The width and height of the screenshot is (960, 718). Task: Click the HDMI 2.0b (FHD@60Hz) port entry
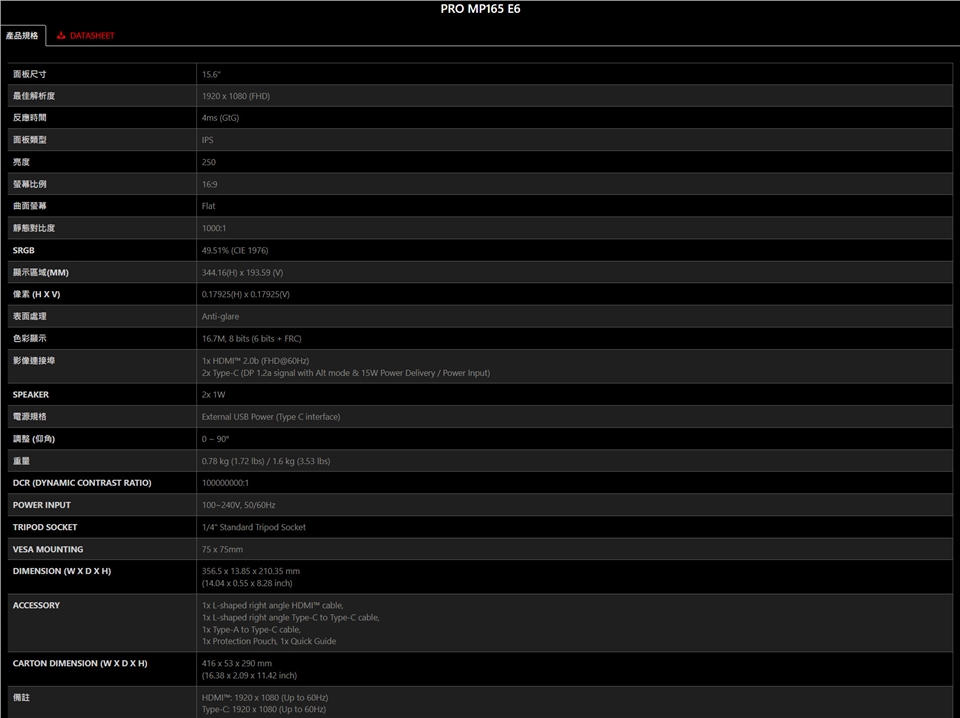[x=255, y=360]
